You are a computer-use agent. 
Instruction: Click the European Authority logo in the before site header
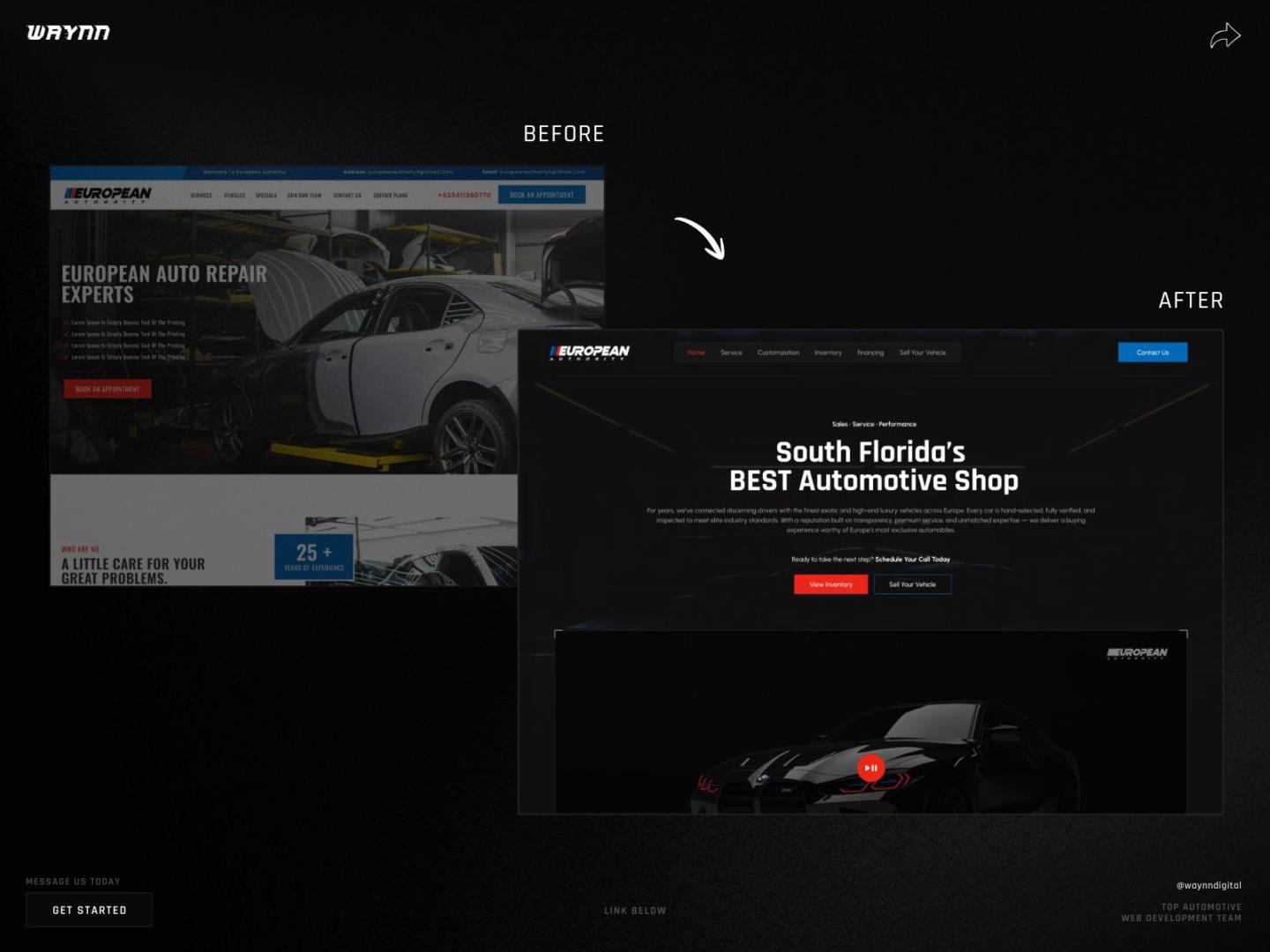point(108,195)
